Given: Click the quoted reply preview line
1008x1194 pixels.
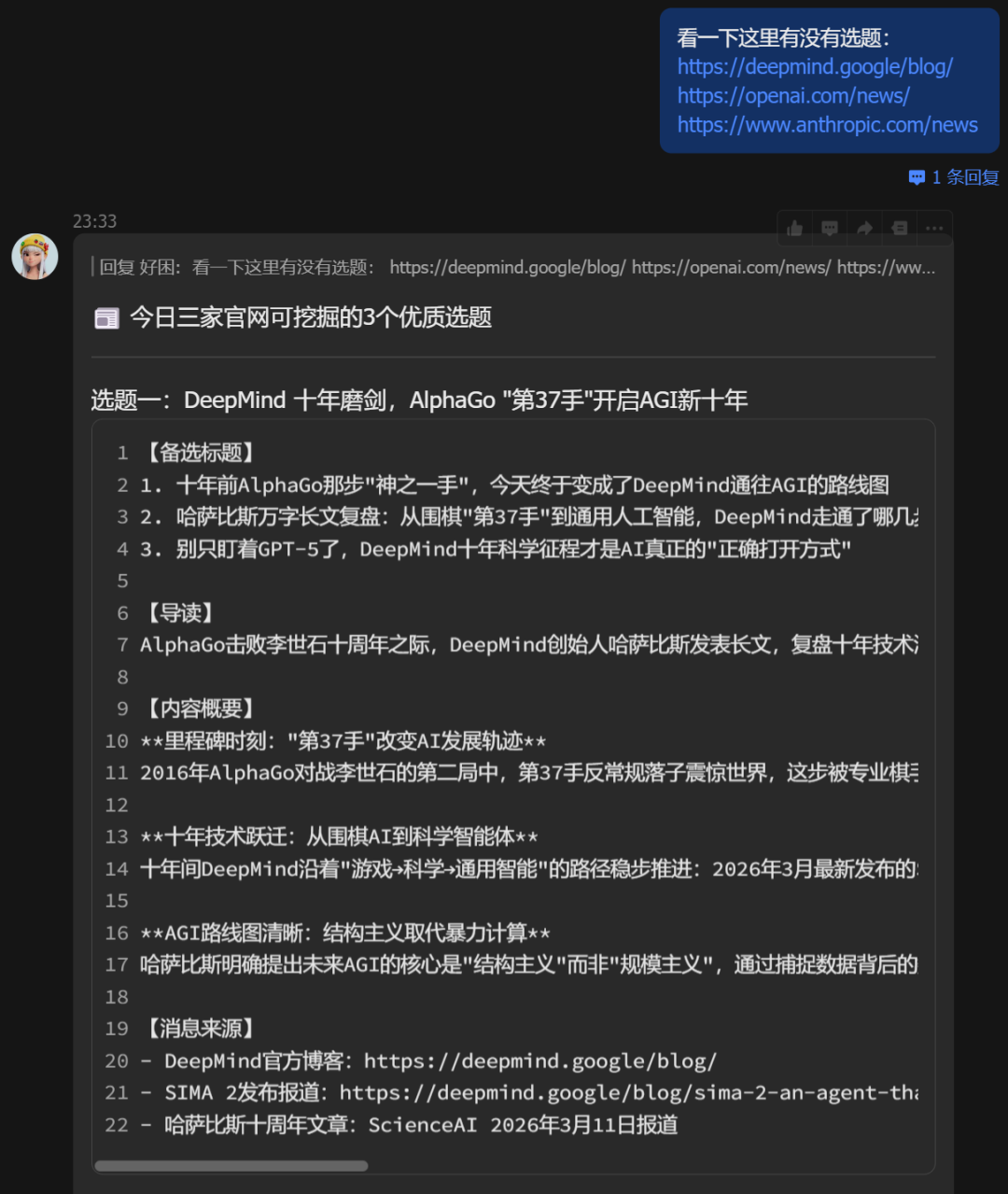Looking at the screenshot, I should pos(517,268).
